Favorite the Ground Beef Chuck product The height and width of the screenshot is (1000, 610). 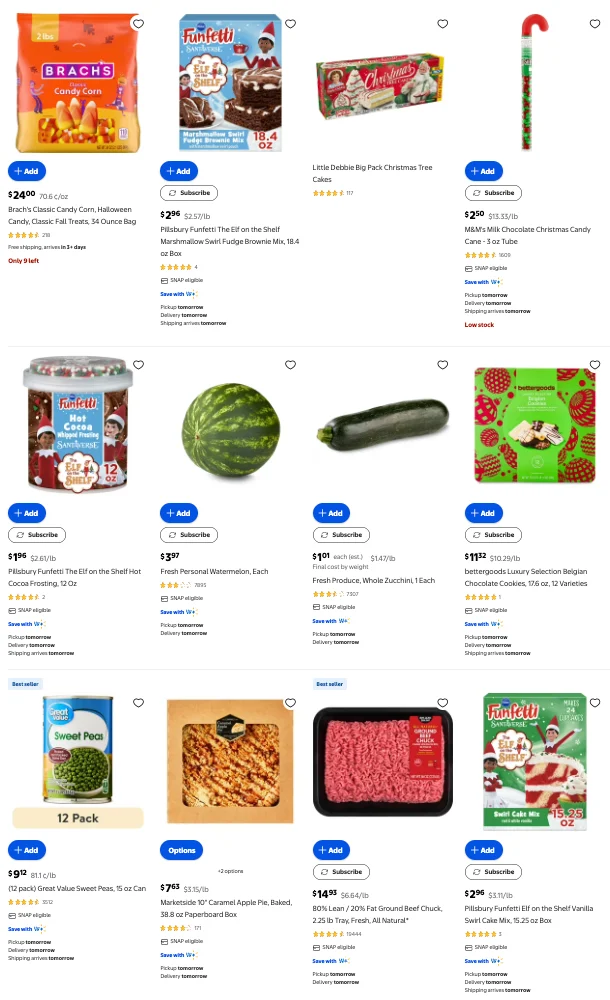click(443, 703)
